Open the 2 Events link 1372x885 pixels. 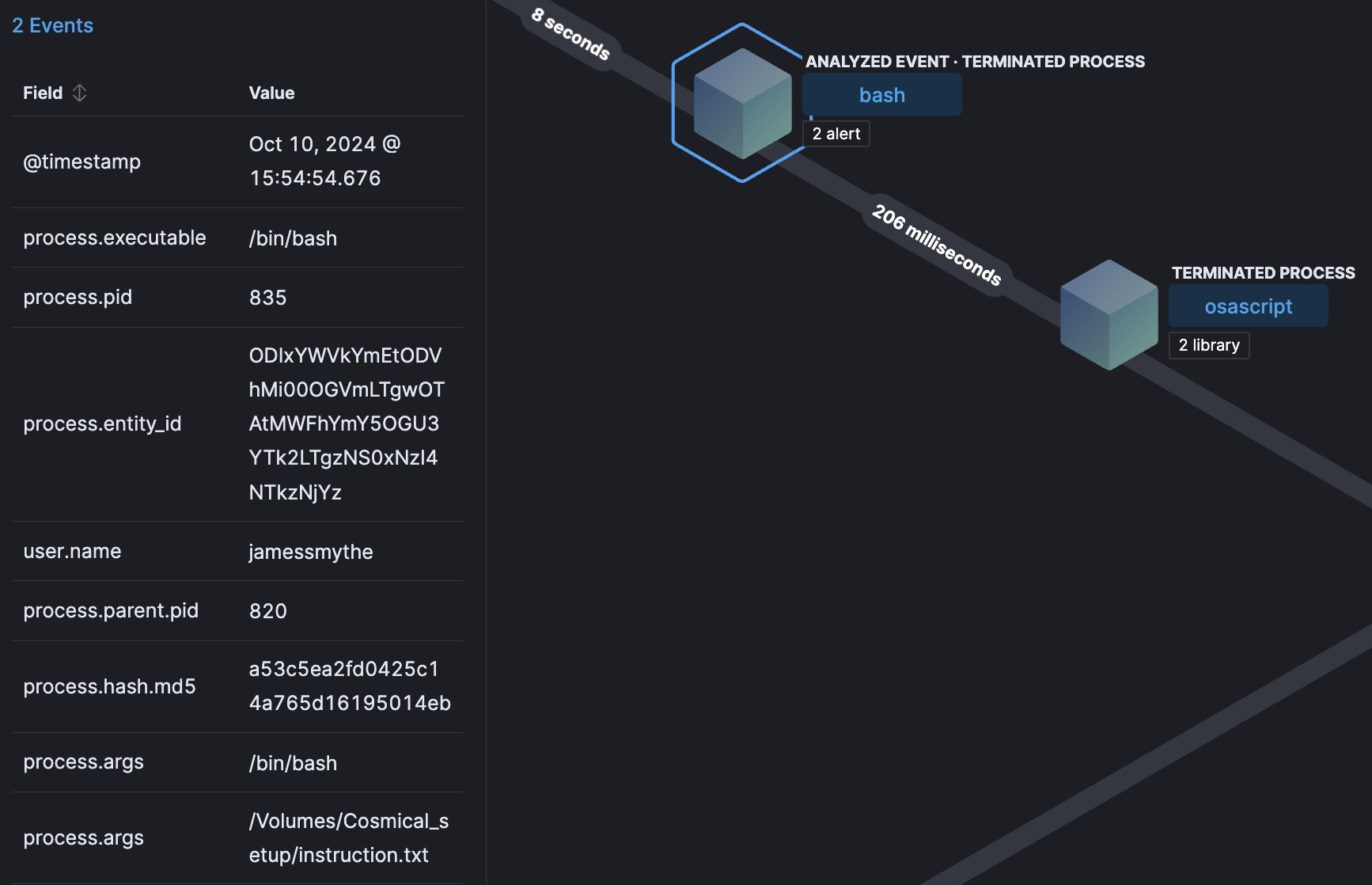pyautogui.click(x=52, y=25)
